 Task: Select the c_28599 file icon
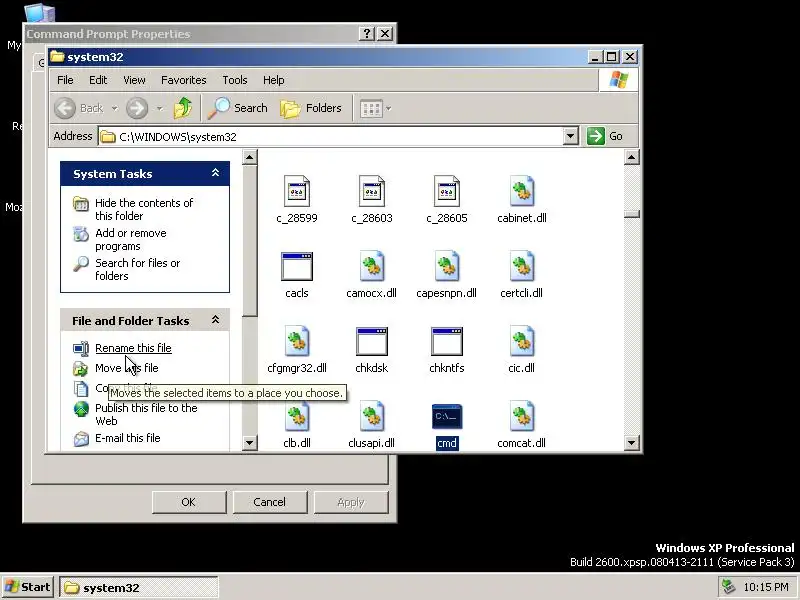click(297, 191)
